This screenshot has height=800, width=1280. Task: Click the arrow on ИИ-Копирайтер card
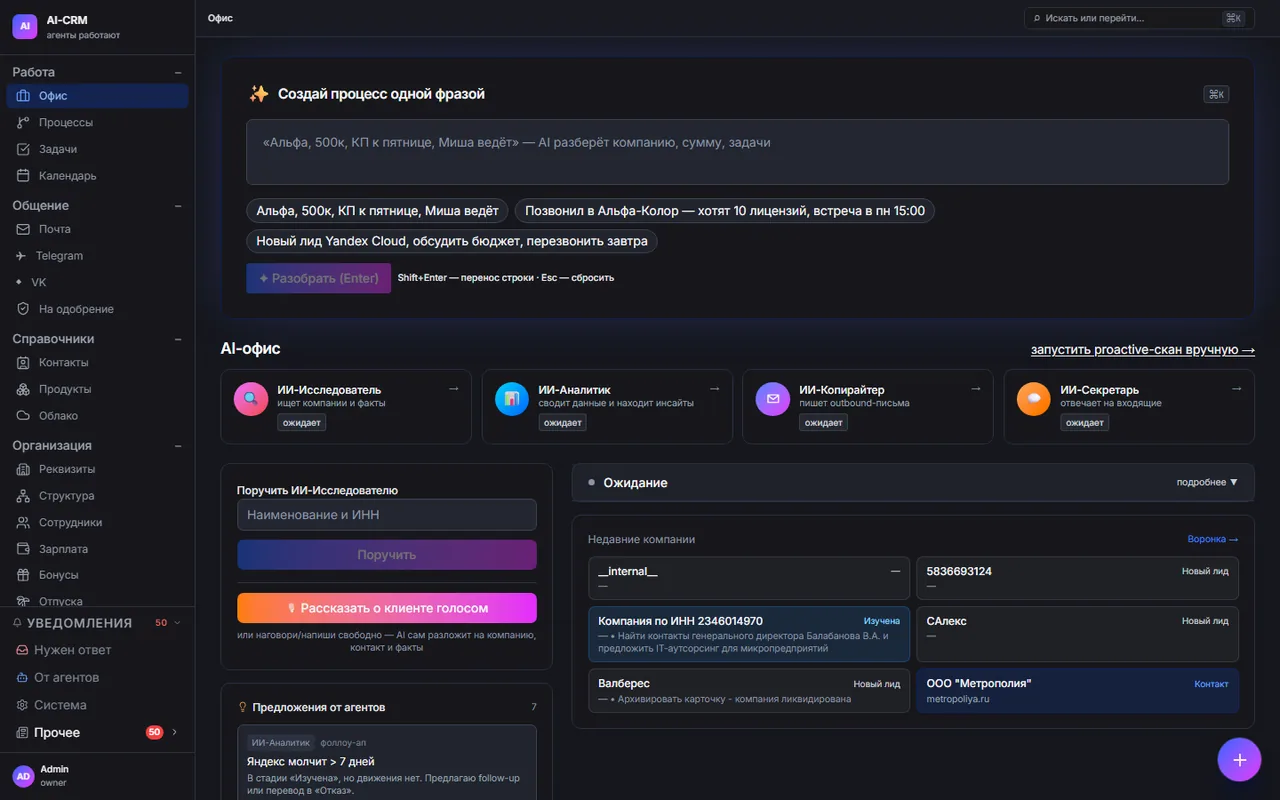[x=975, y=389]
